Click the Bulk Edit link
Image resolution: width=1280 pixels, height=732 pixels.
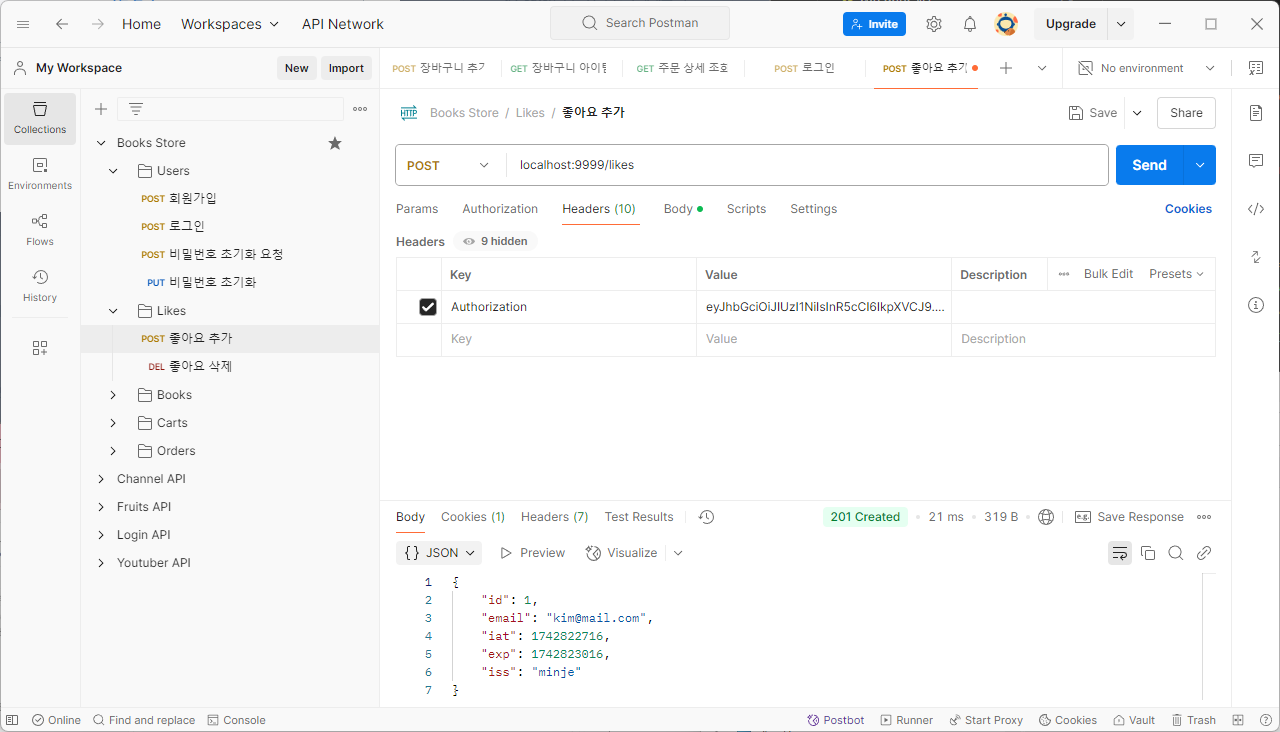coord(1108,274)
